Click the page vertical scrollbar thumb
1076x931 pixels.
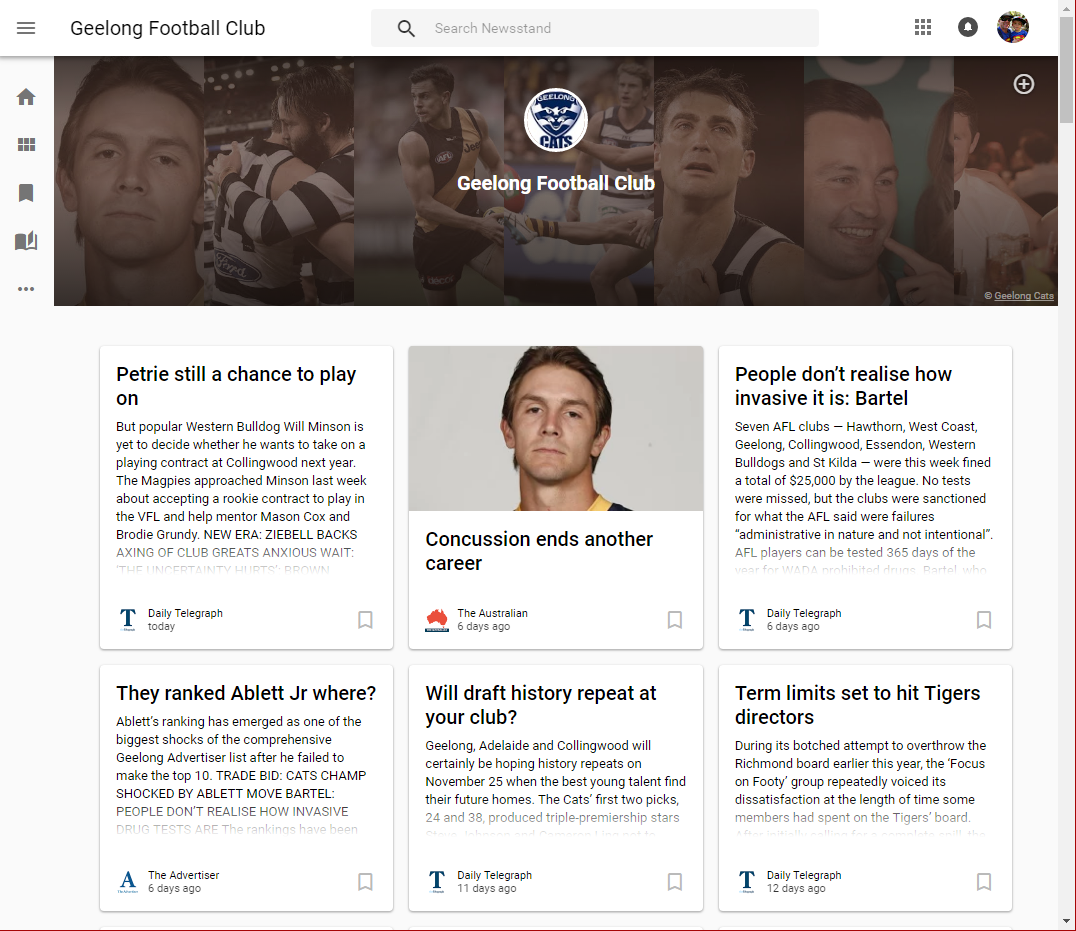pos(1066,71)
